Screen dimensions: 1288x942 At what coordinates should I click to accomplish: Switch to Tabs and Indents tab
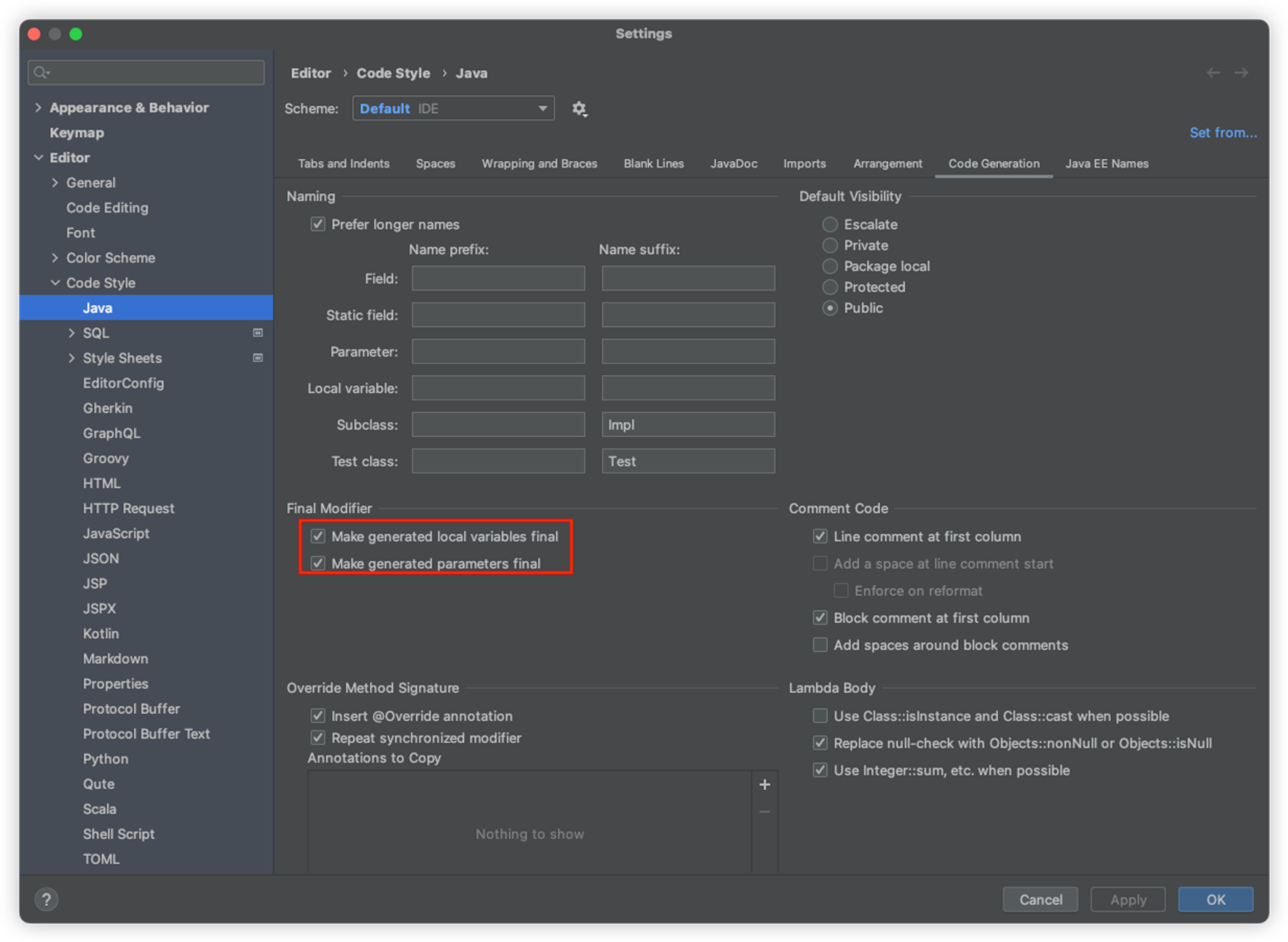(x=343, y=164)
